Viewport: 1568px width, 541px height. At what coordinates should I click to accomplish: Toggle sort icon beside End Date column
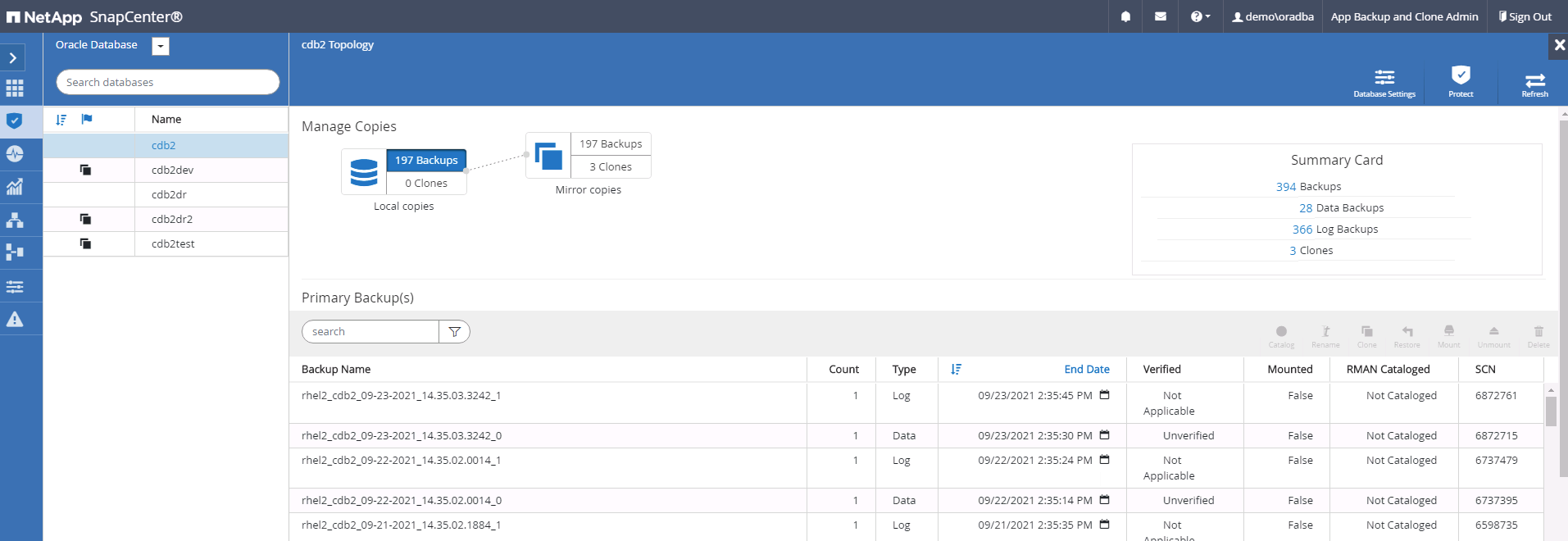[956, 370]
